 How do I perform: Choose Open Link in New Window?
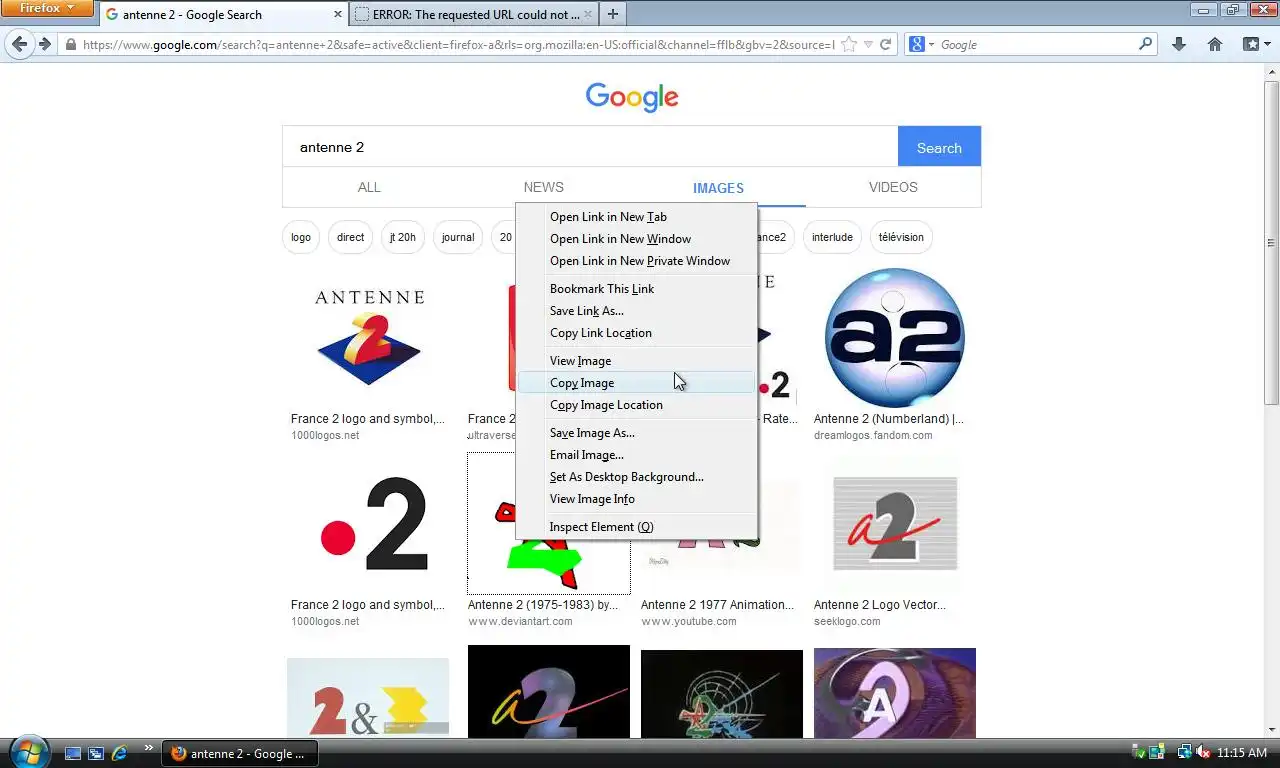coord(636,239)
